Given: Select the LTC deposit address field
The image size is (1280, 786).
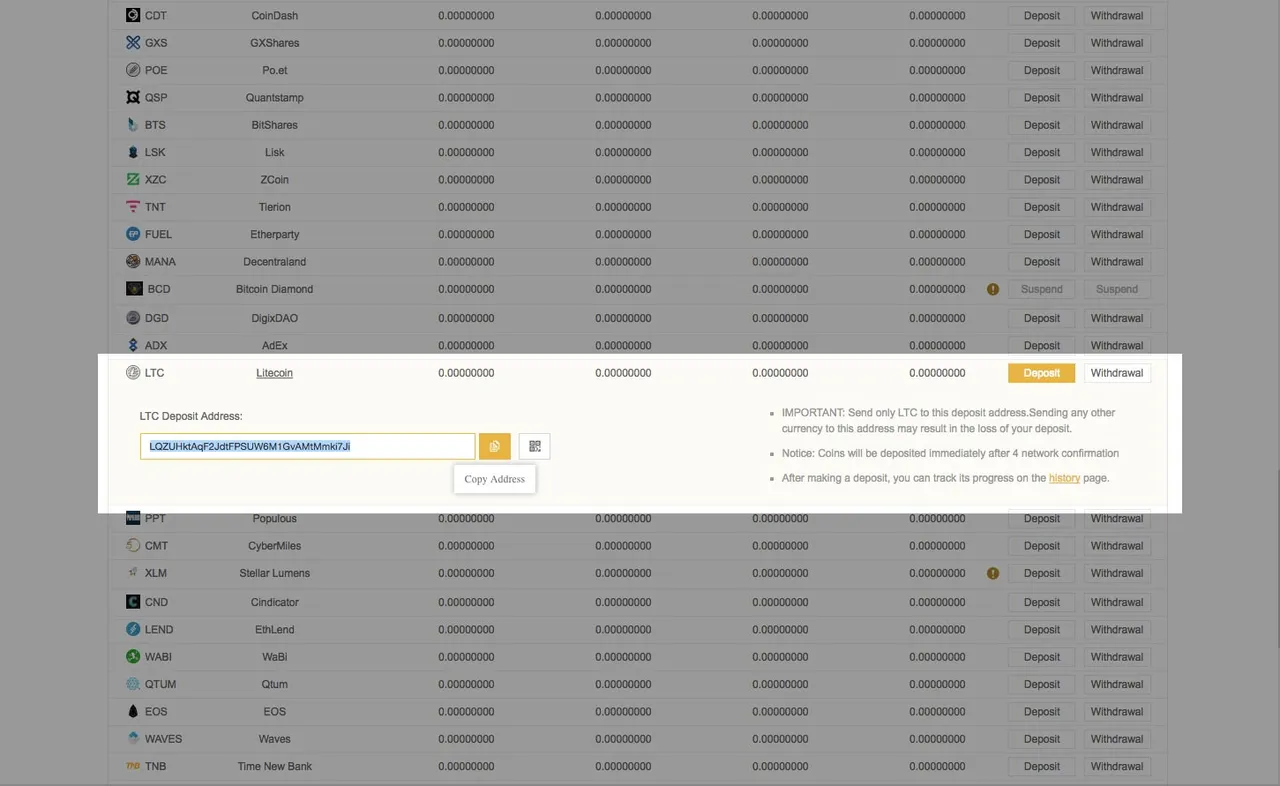Looking at the screenshot, I should point(308,446).
